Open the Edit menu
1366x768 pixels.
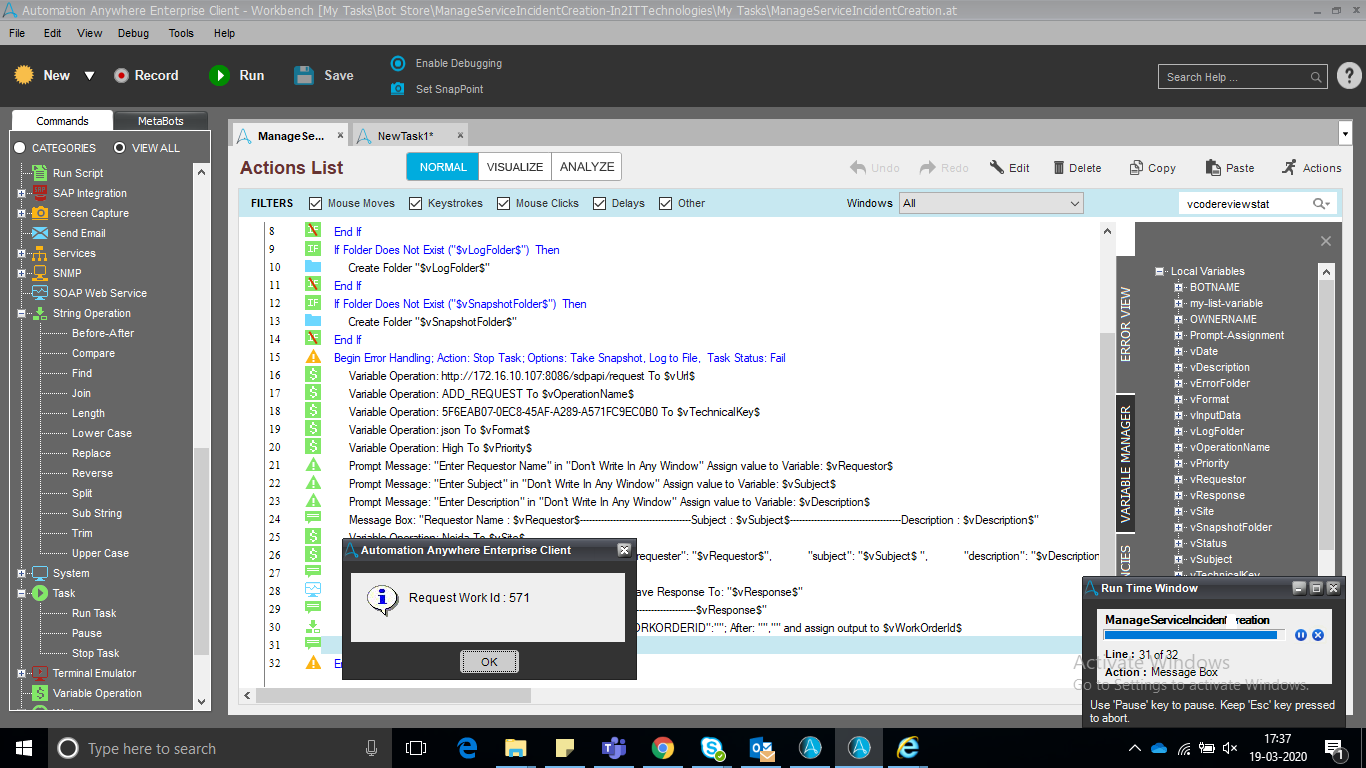[x=53, y=33]
